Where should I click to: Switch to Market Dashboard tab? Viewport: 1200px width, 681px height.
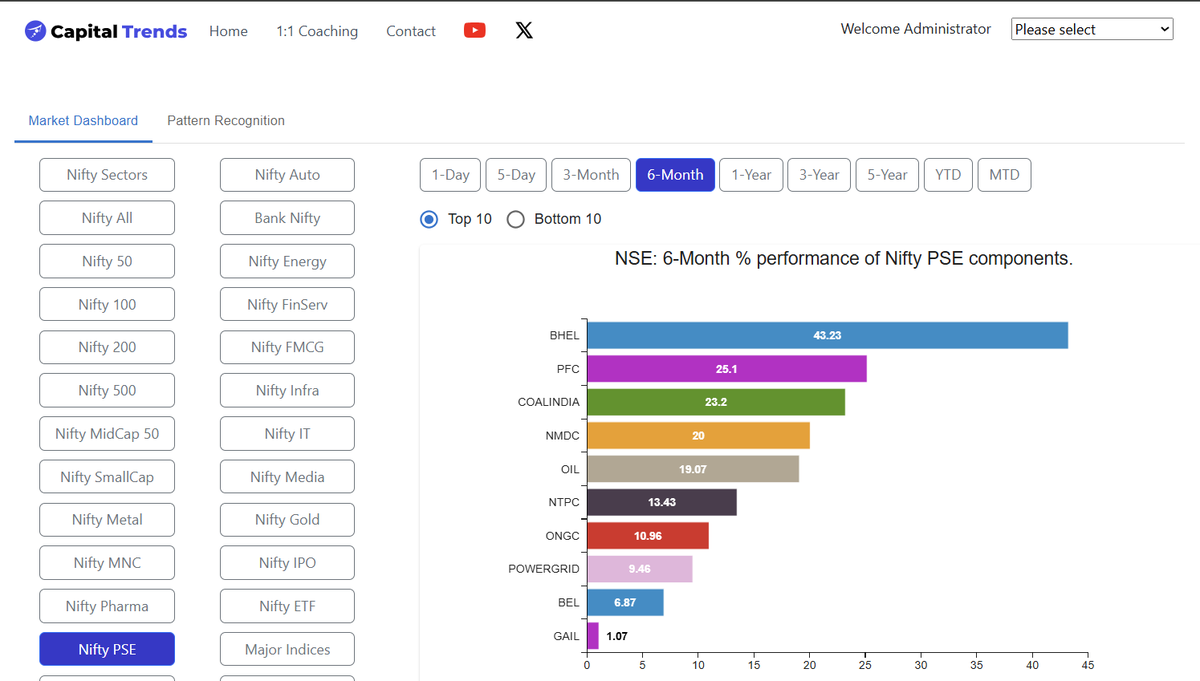point(83,121)
